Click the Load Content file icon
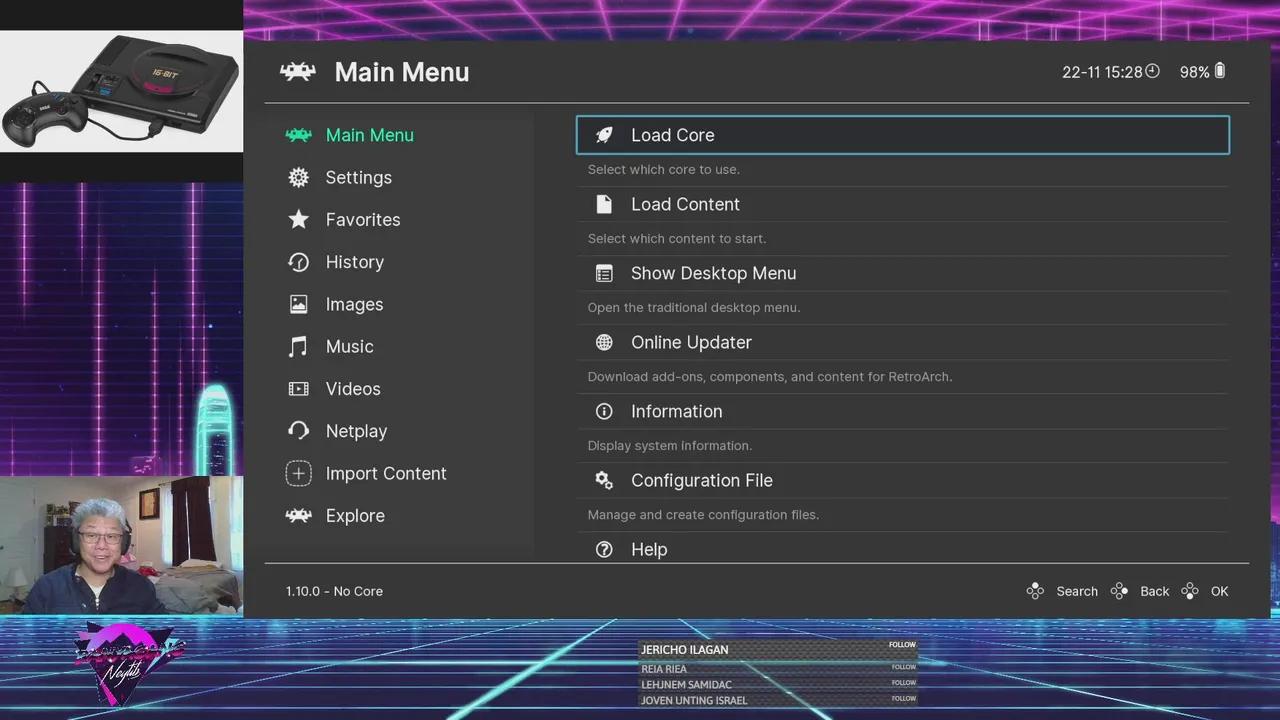Image resolution: width=1280 pixels, height=720 pixels. (604, 204)
